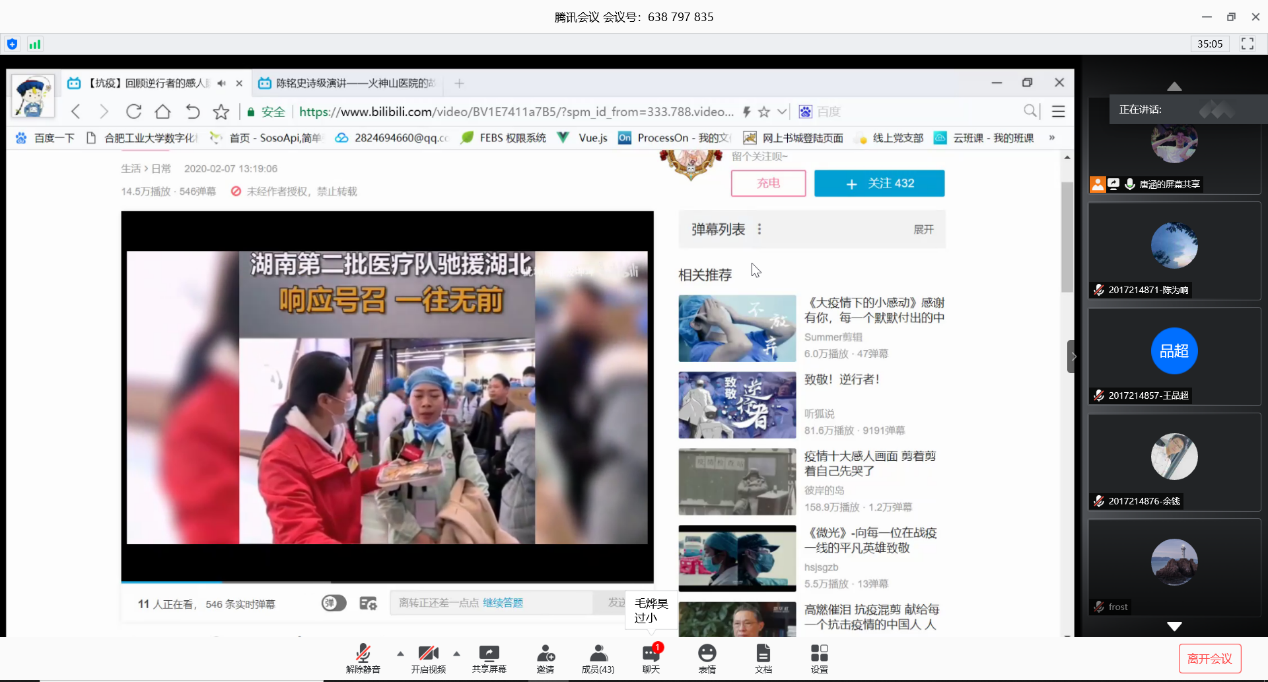Open 成员(43) members list

pos(598,658)
